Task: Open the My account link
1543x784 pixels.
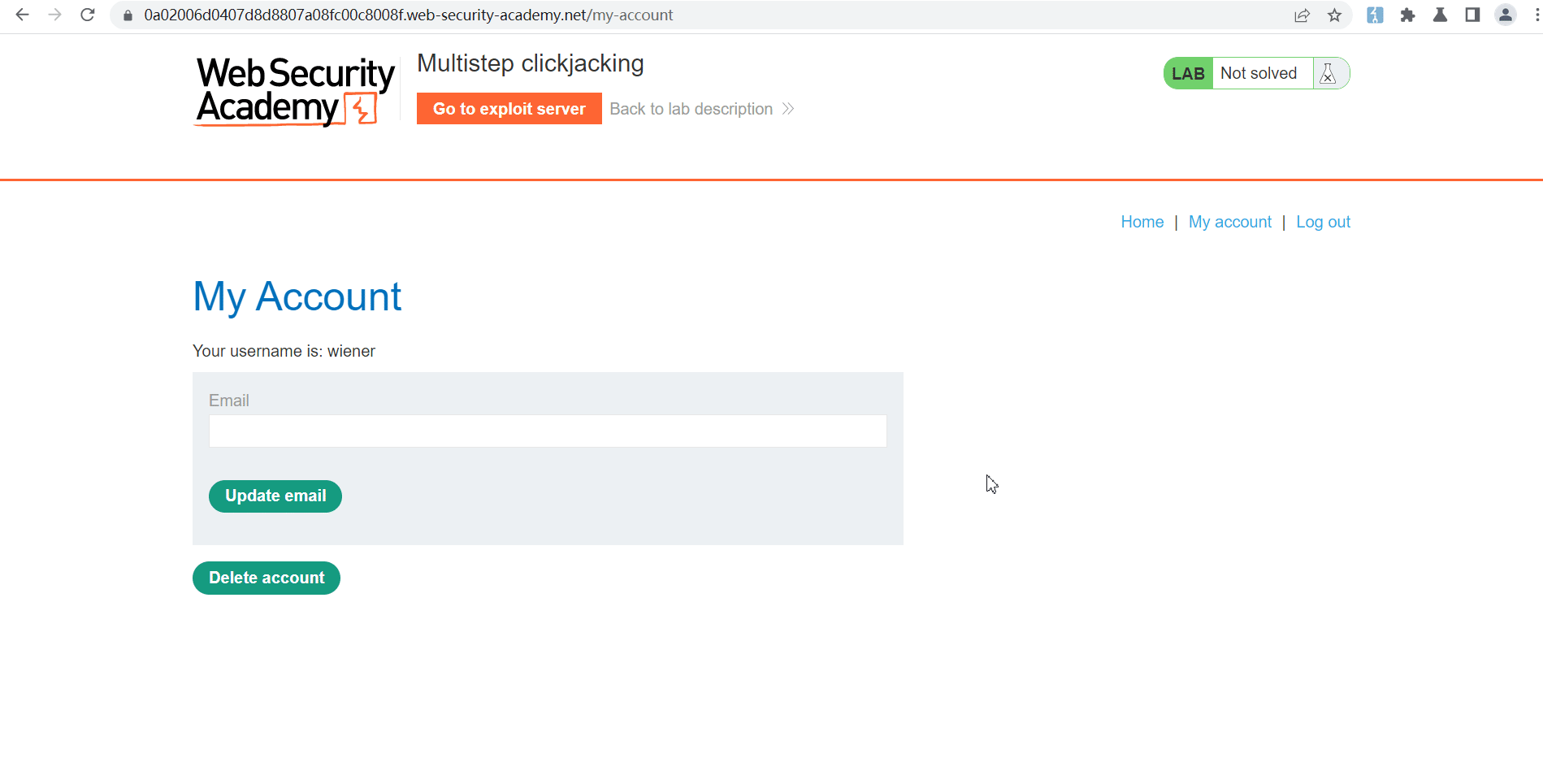Action: point(1230,222)
